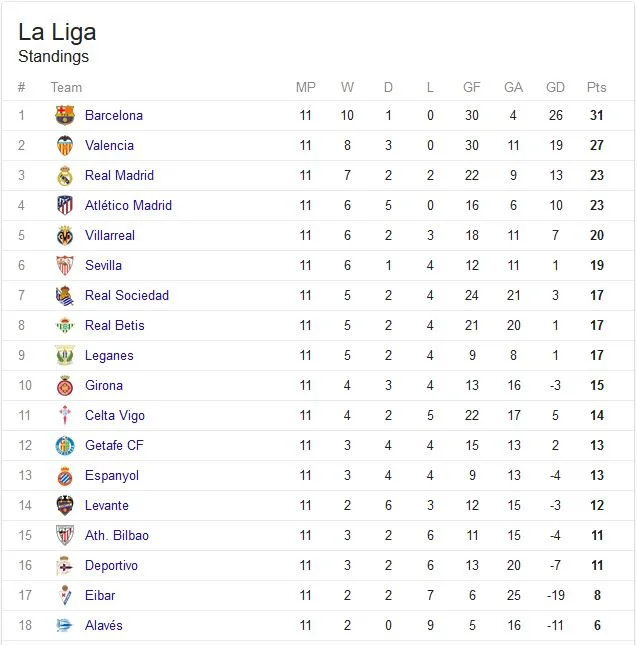Select the Celta Vigo team name
This screenshot has height=645, width=637.
[x=115, y=415]
